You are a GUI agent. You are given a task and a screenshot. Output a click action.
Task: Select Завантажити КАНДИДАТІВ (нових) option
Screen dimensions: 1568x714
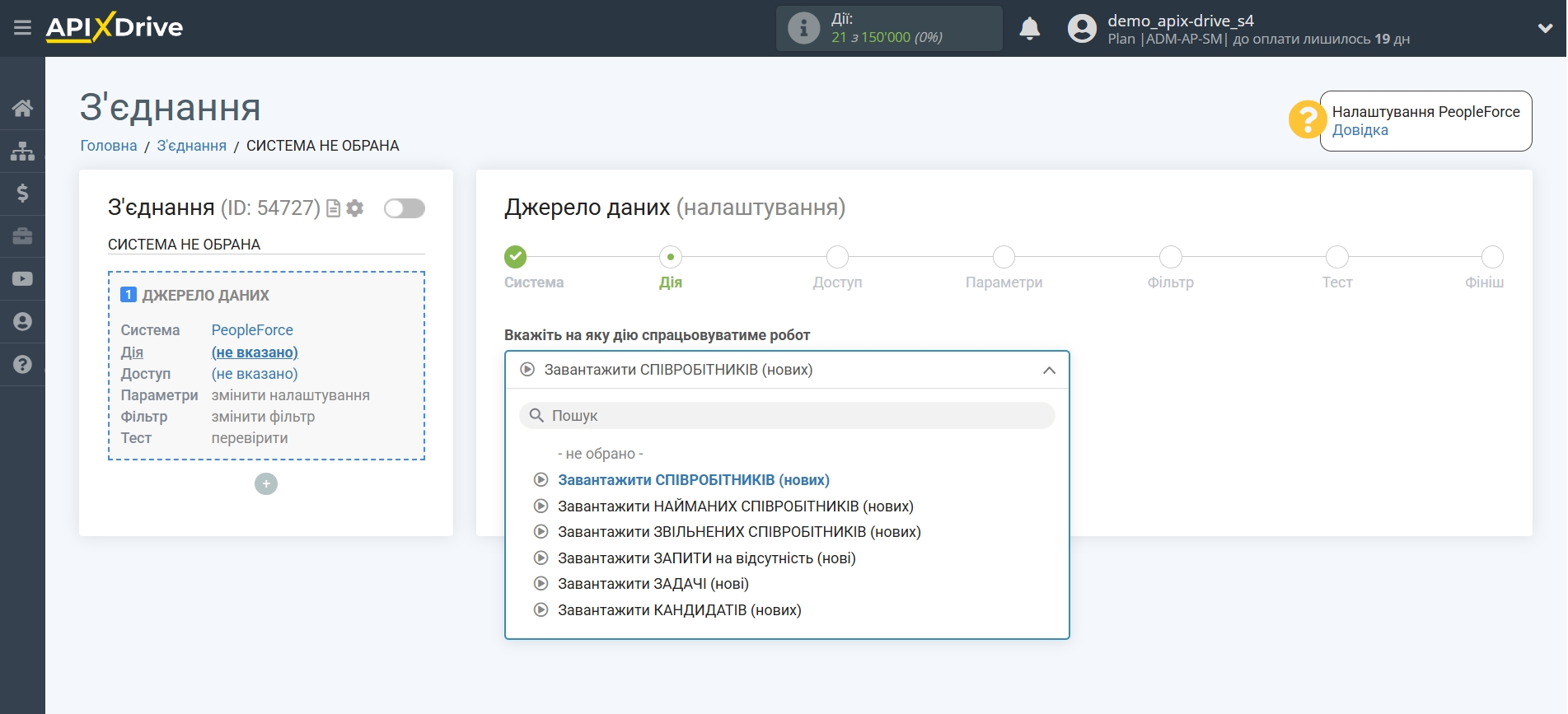(x=680, y=610)
